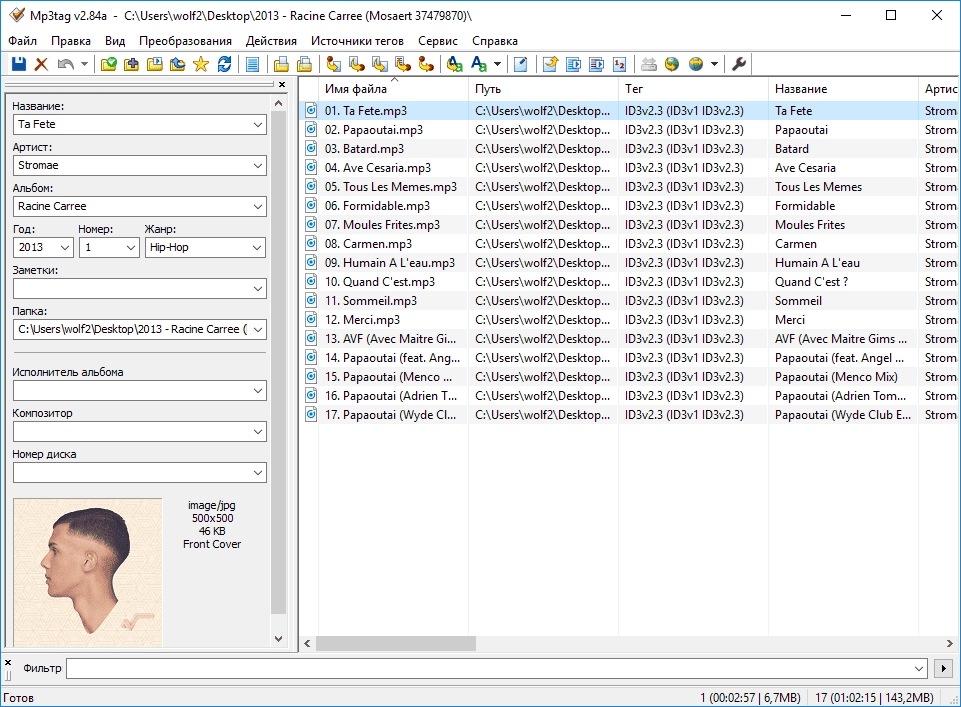The height and width of the screenshot is (707, 961).
Task: Click the file icon of 12. Merci.mp3
Action: tap(311, 319)
